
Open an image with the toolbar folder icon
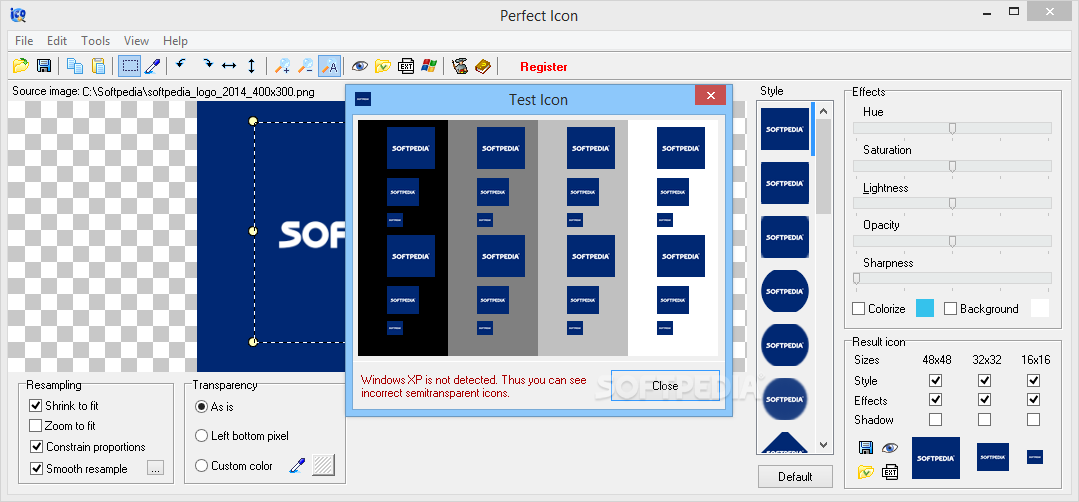21,66
